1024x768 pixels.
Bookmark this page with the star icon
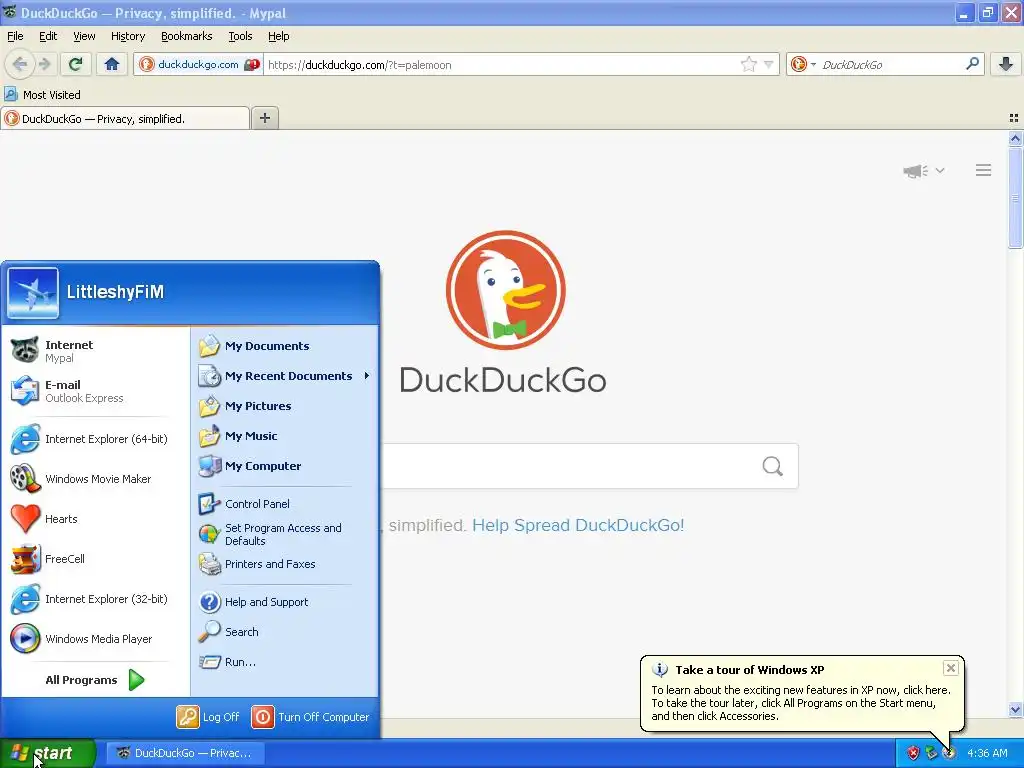pos(748,64)
